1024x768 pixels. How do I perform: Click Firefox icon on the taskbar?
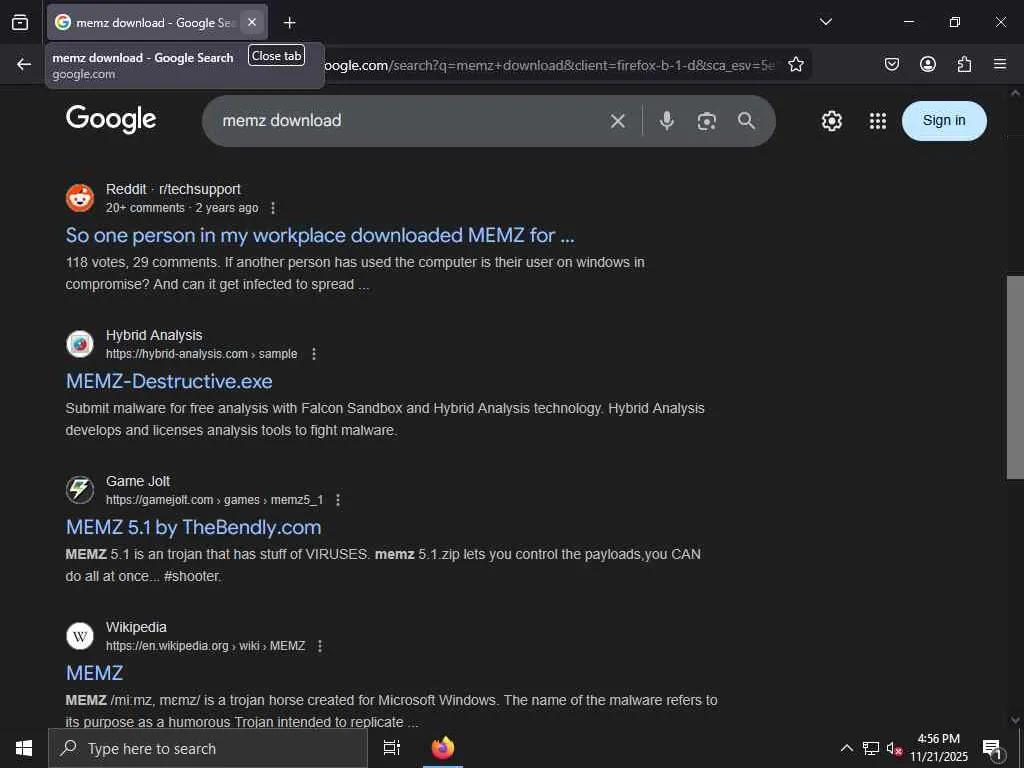click(443, 748)
